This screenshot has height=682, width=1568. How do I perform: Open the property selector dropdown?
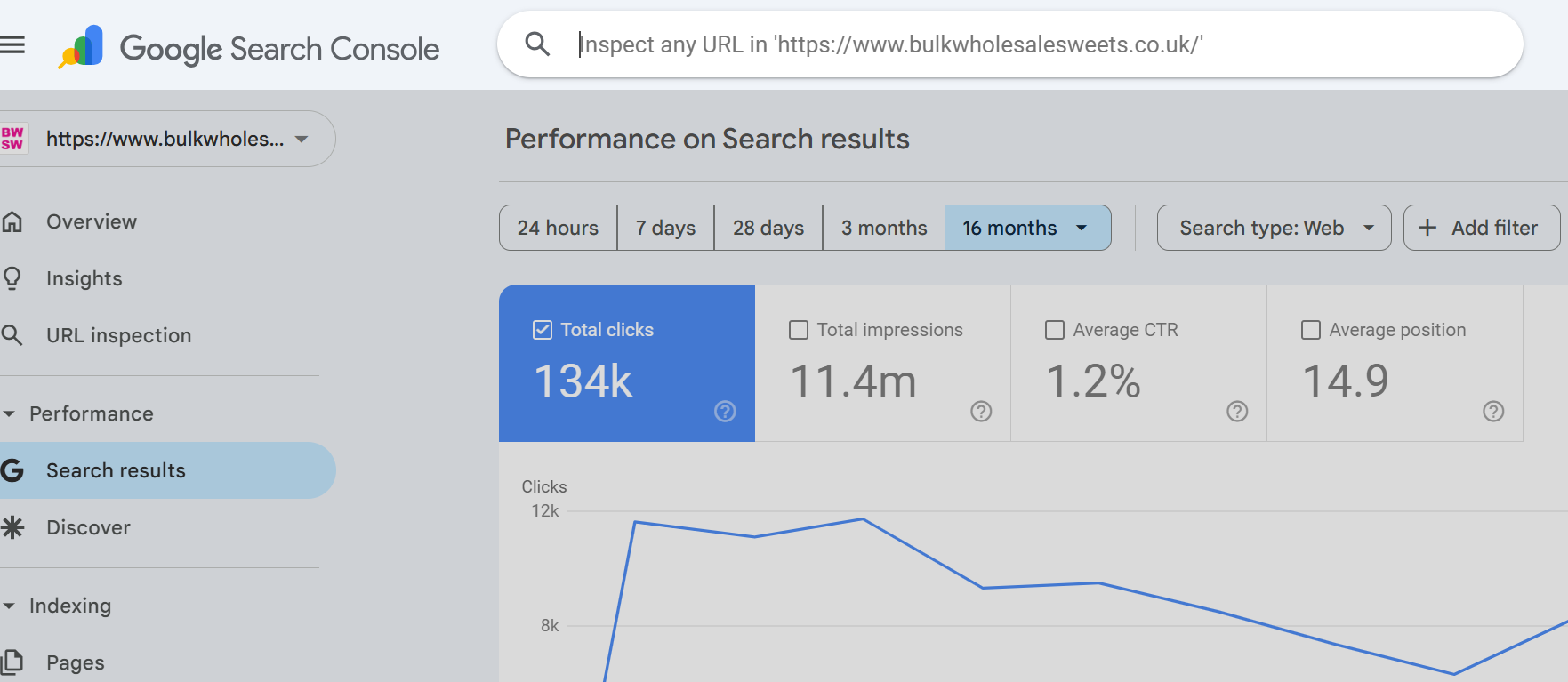click(302, 139)
